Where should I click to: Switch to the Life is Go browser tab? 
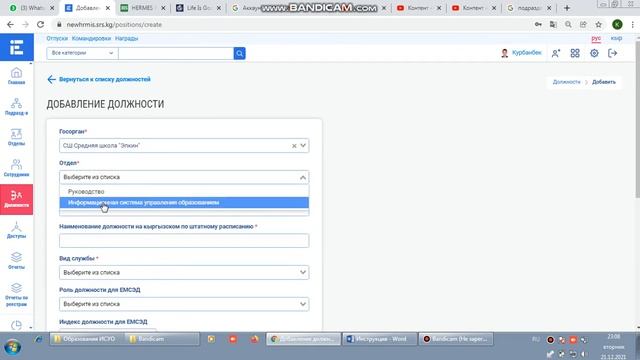[198, 8]
